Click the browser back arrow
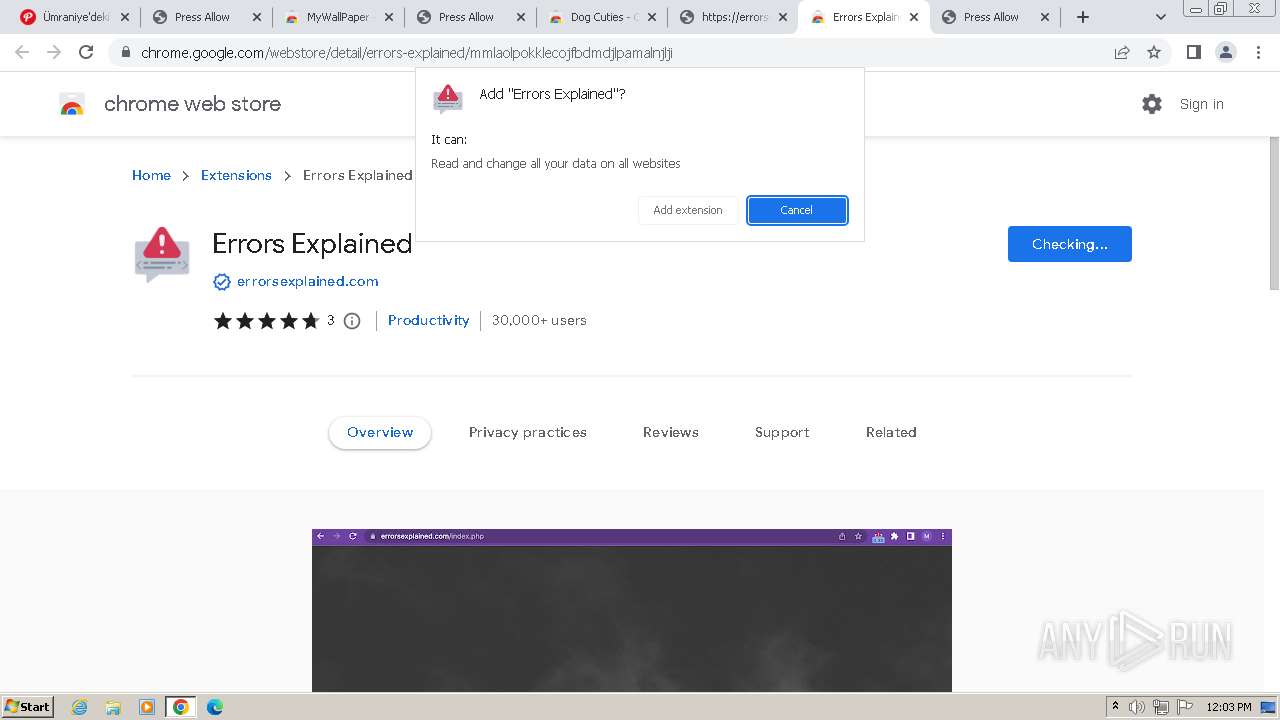 click(x=22, y=52)
